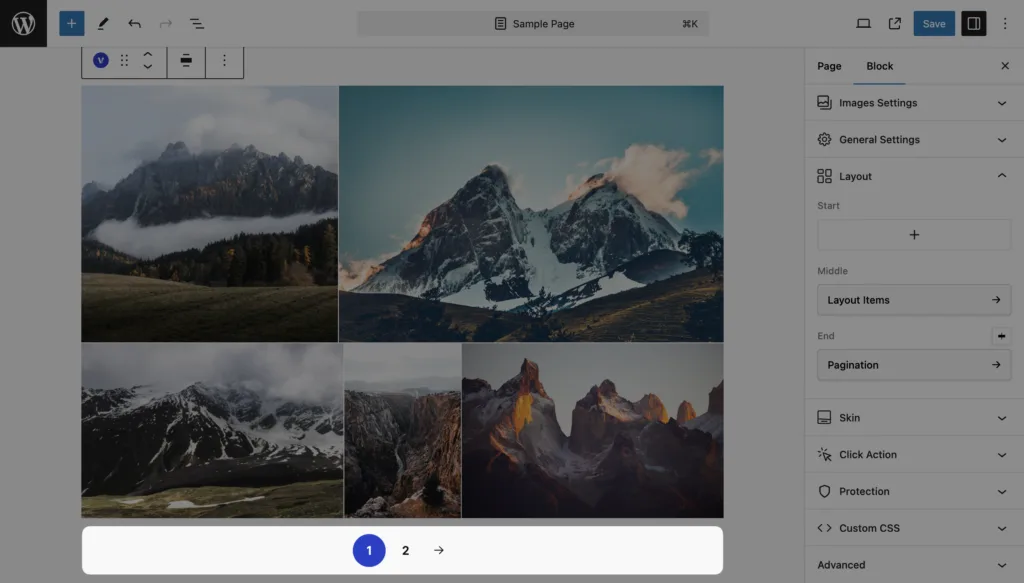Add item to layout Start area
1024x583 pixels.
click(x=914, y=234)
